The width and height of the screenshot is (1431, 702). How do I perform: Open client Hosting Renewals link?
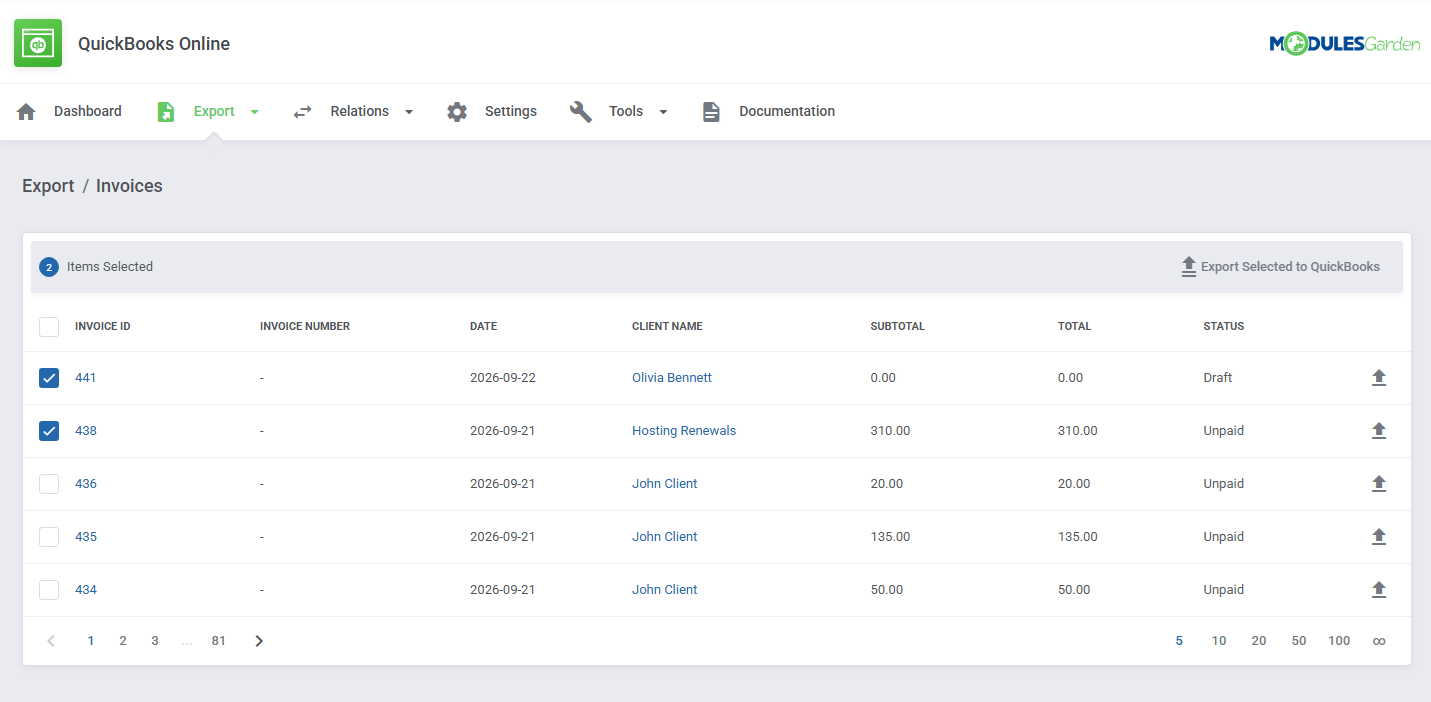tap(684, 431)
